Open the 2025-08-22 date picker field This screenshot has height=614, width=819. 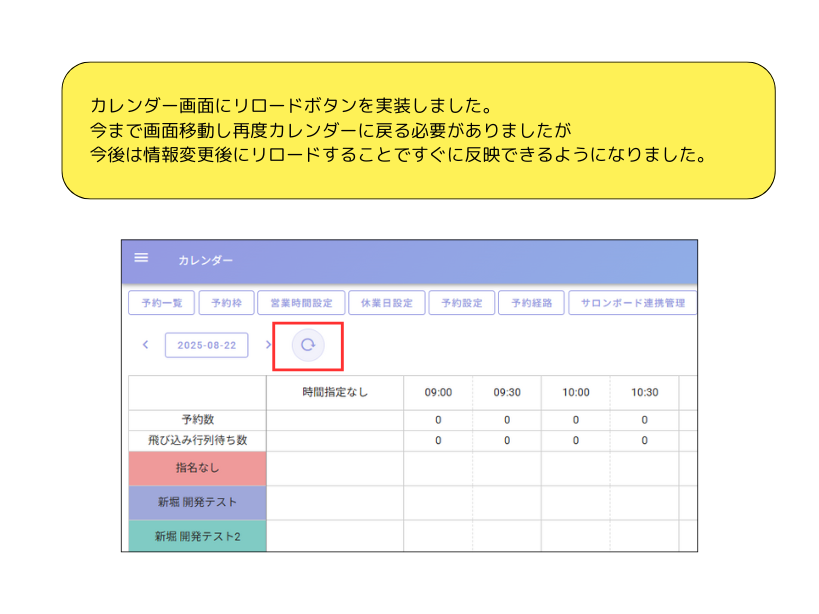(x=206, y=345)
